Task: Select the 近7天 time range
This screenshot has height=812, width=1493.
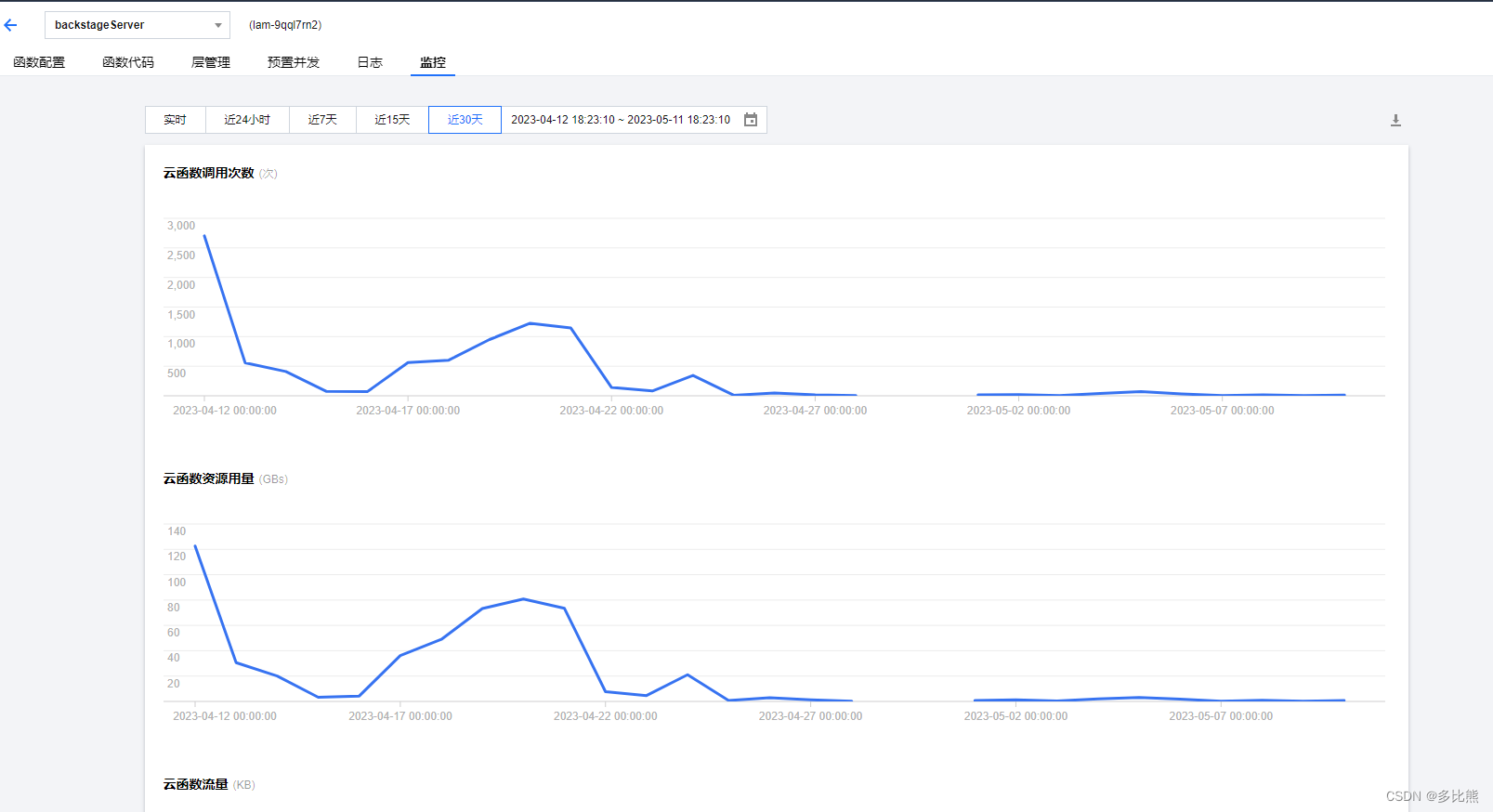Action: (322, 120)
